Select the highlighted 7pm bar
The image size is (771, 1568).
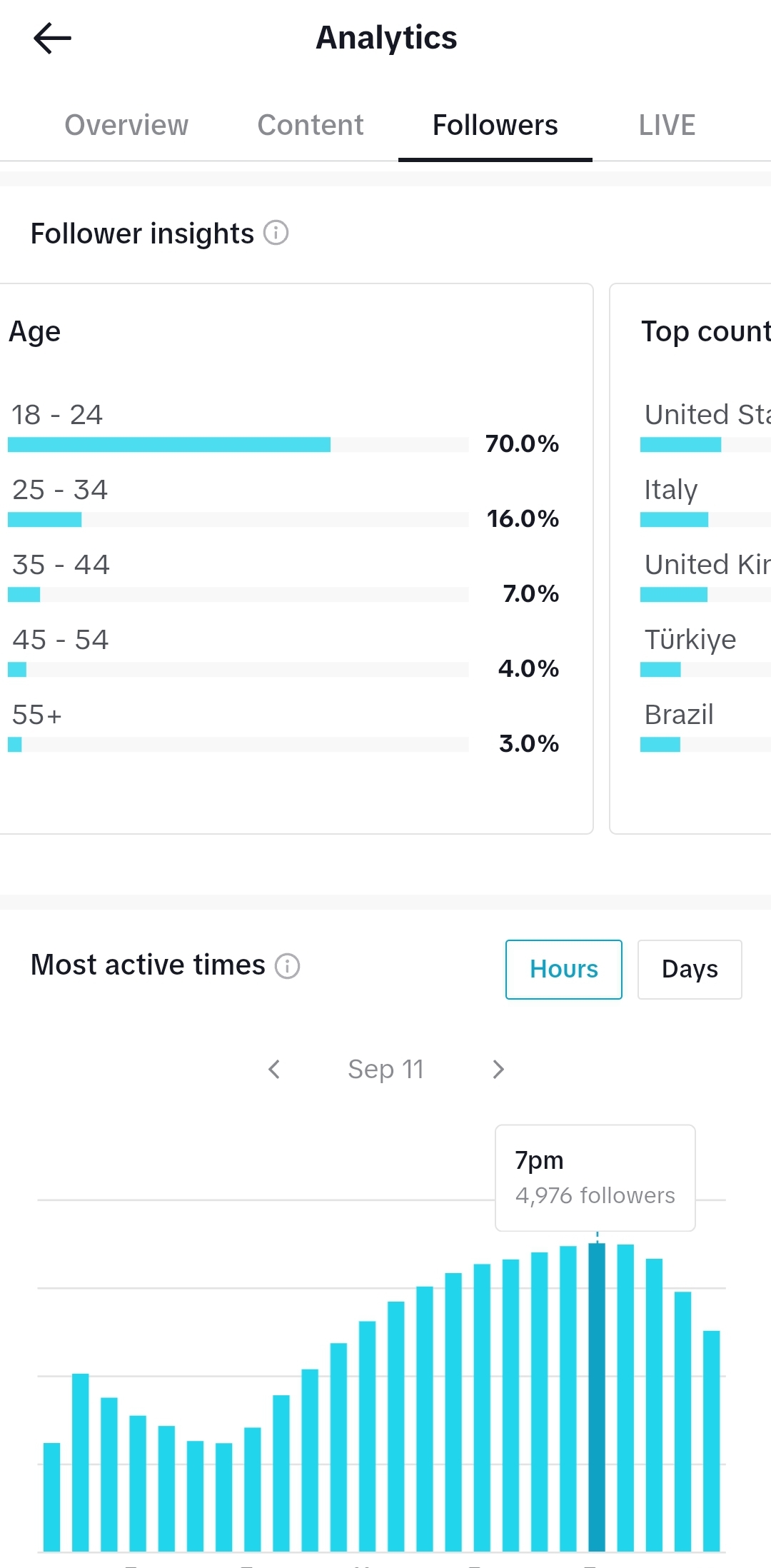click(597, 1397)
